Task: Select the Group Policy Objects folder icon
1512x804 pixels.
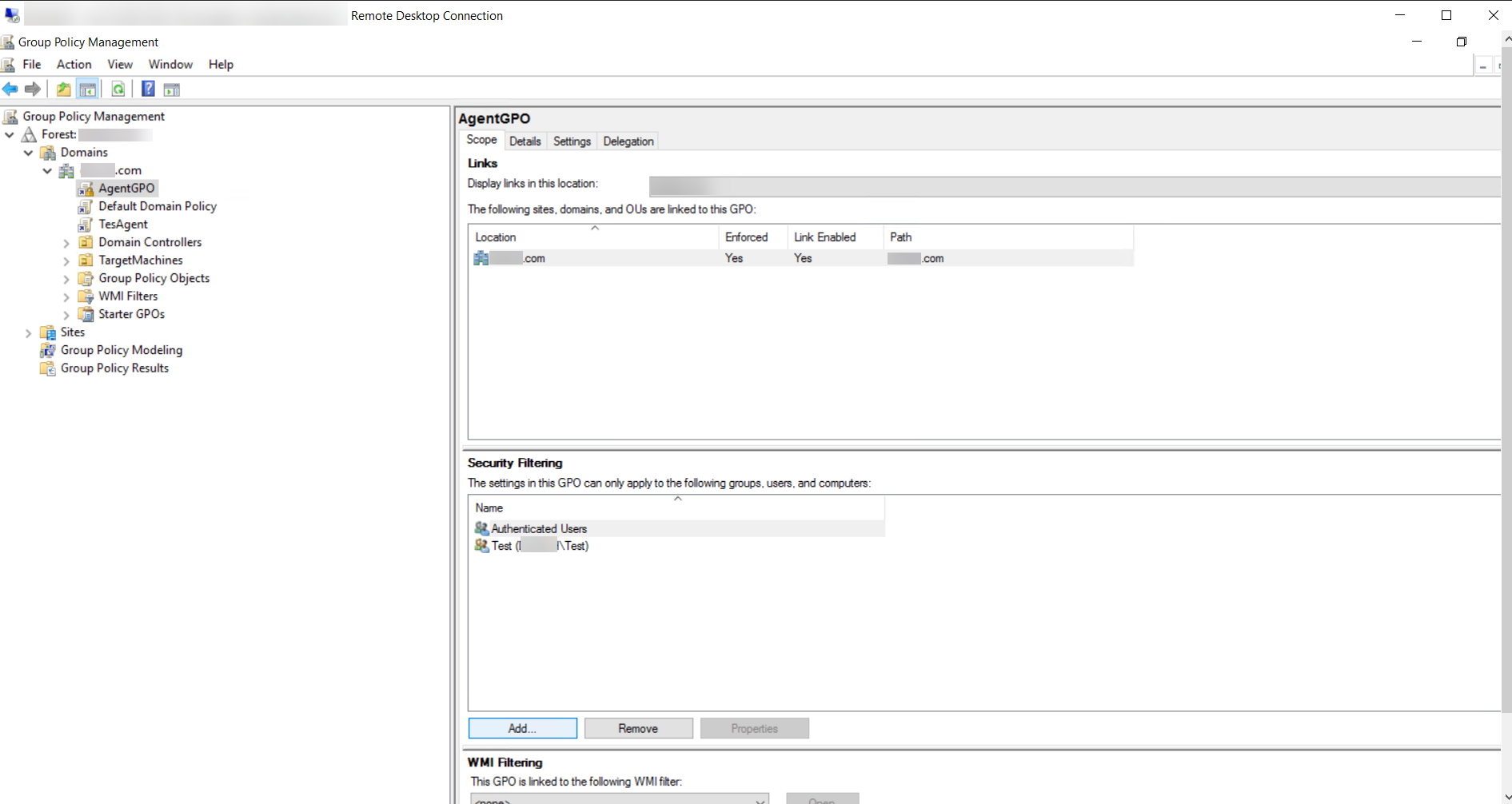Action: 86,278
